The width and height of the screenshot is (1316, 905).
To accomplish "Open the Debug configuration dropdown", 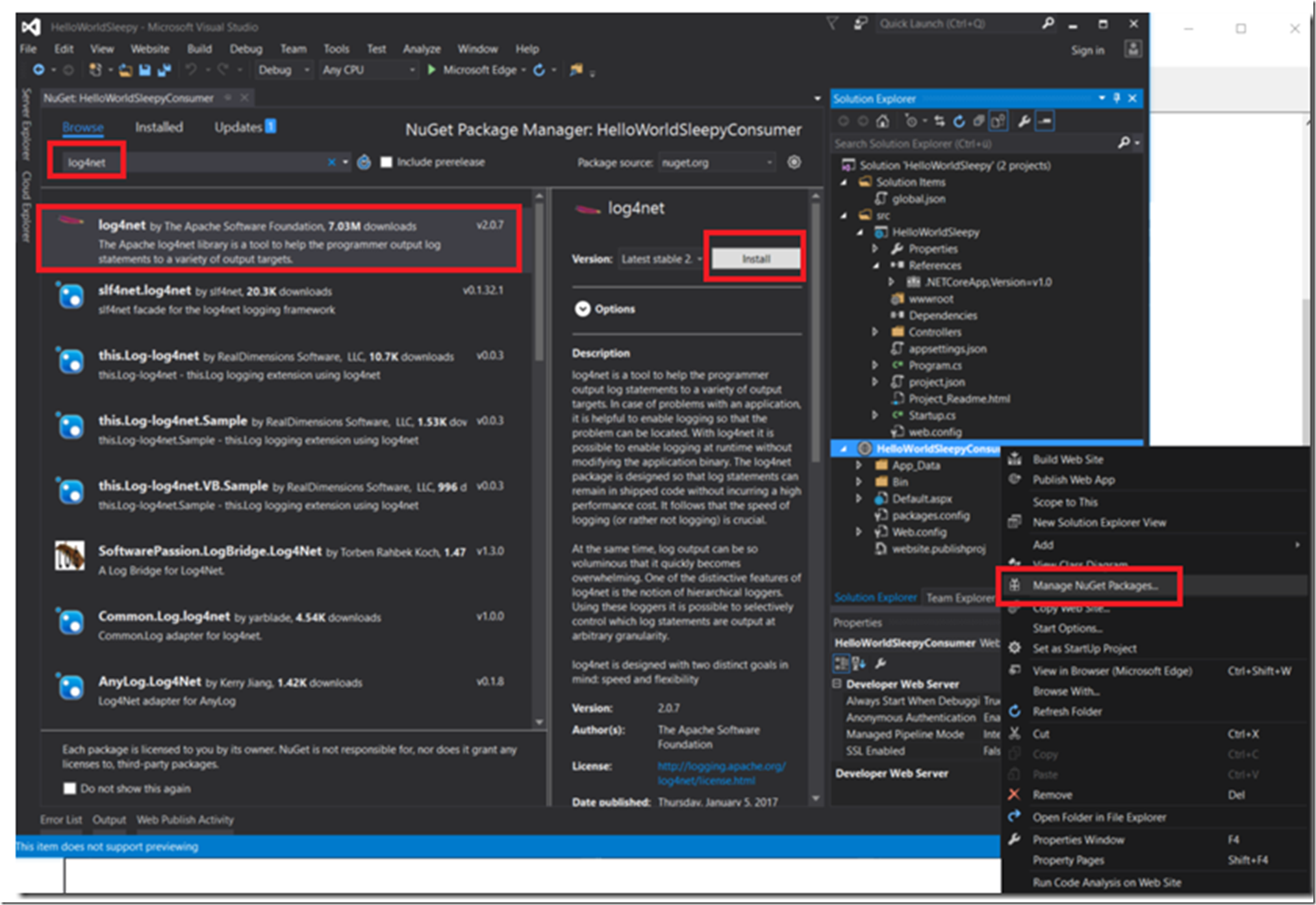I will pos(284,69).
